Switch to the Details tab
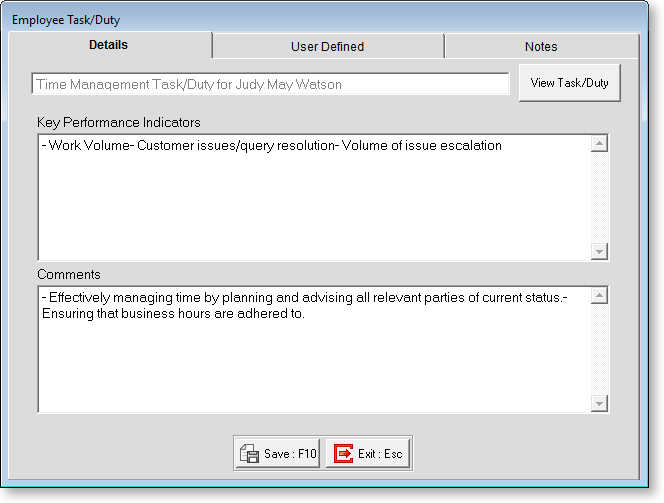 pos(108,45)
